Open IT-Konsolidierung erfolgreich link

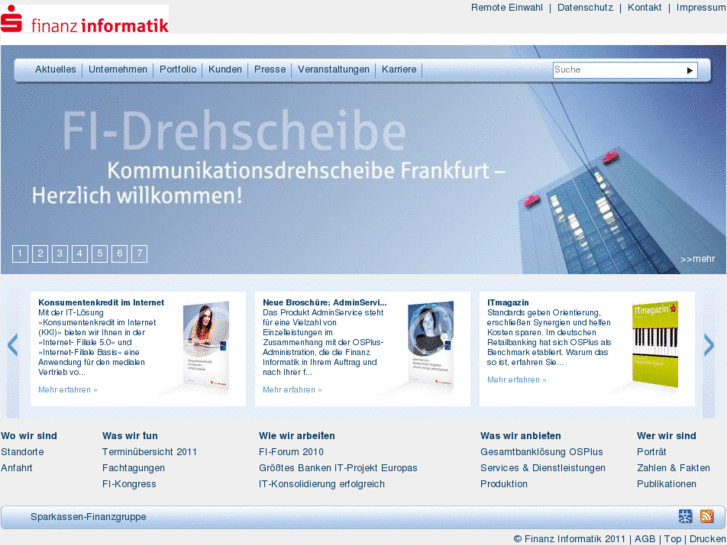tap(322, 484)
